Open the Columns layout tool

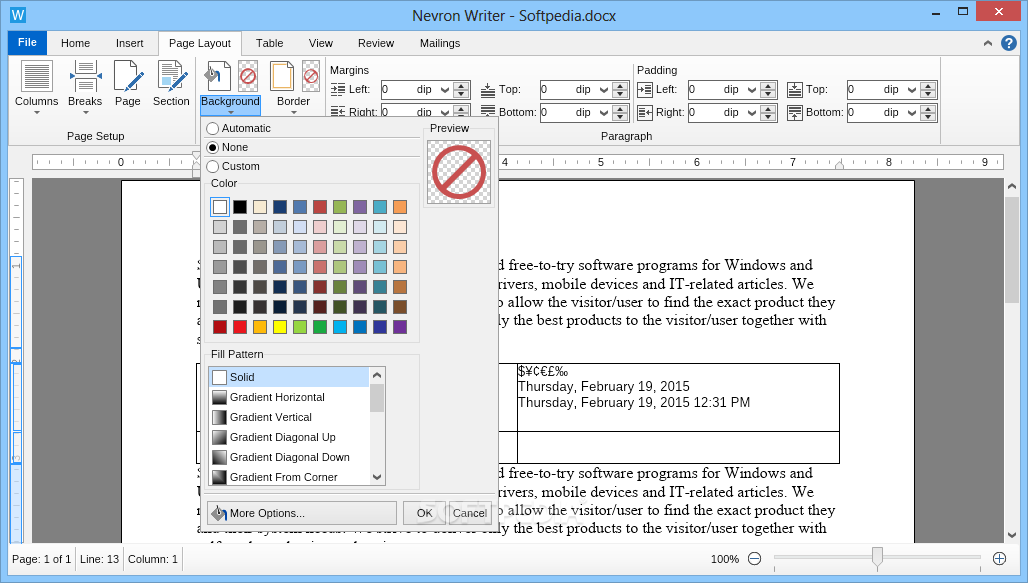[37, 87]
